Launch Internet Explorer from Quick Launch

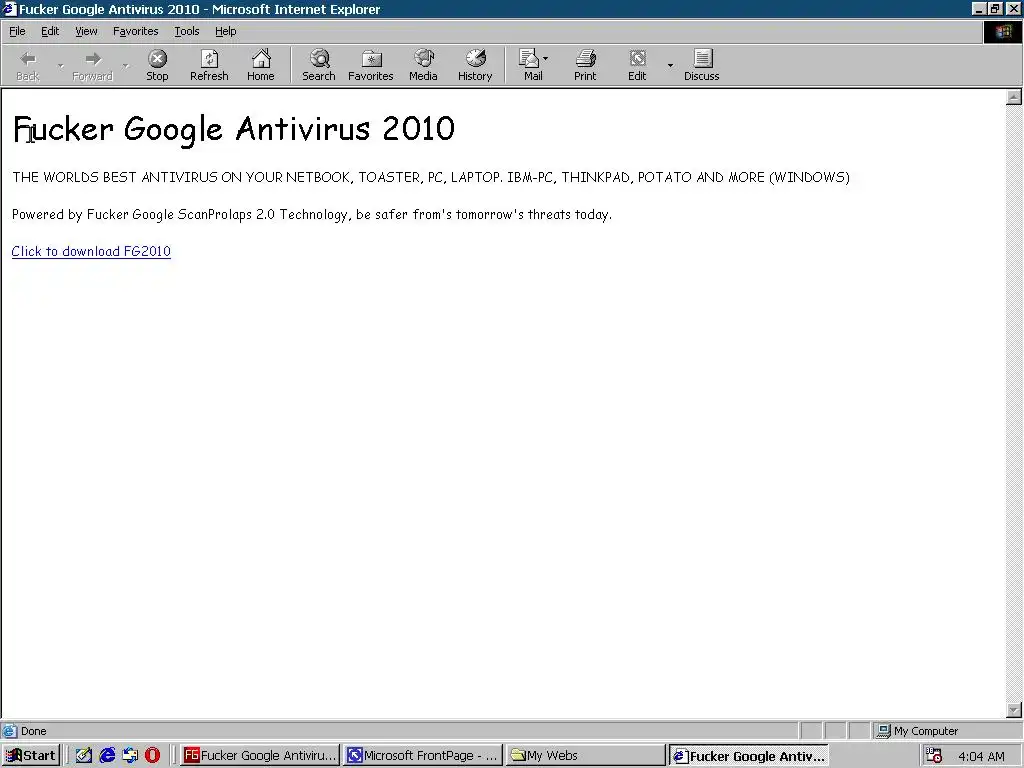(x=106, y=756)
